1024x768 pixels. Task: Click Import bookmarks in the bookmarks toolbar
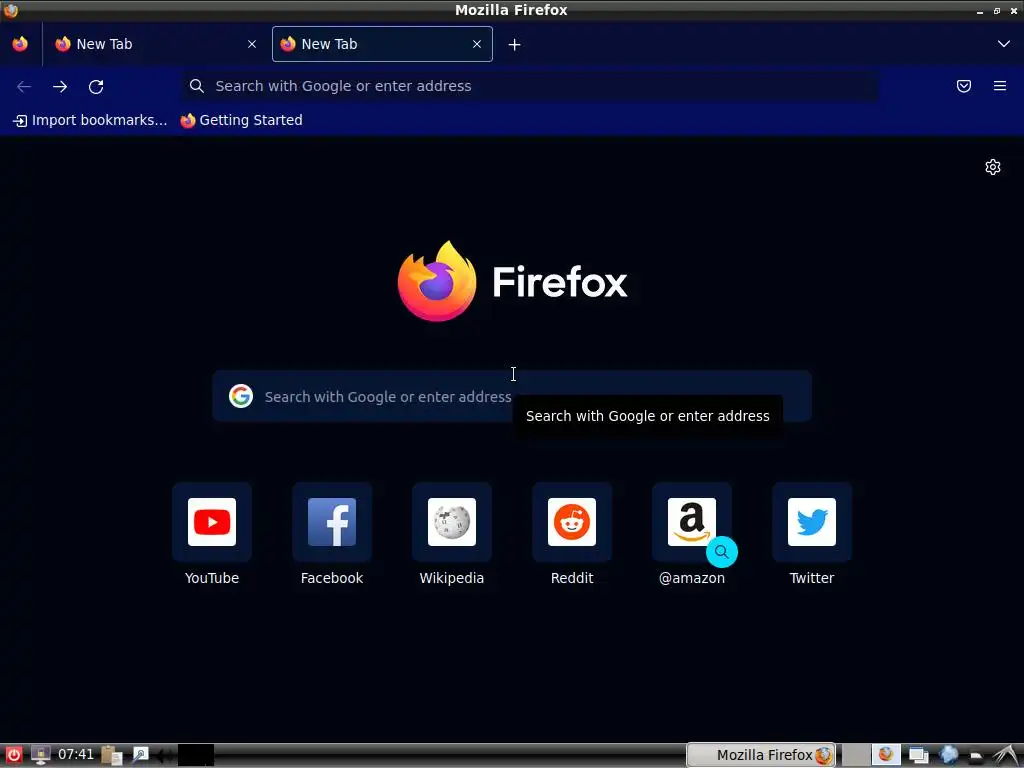pyautogui.click(x=90, y=120)
